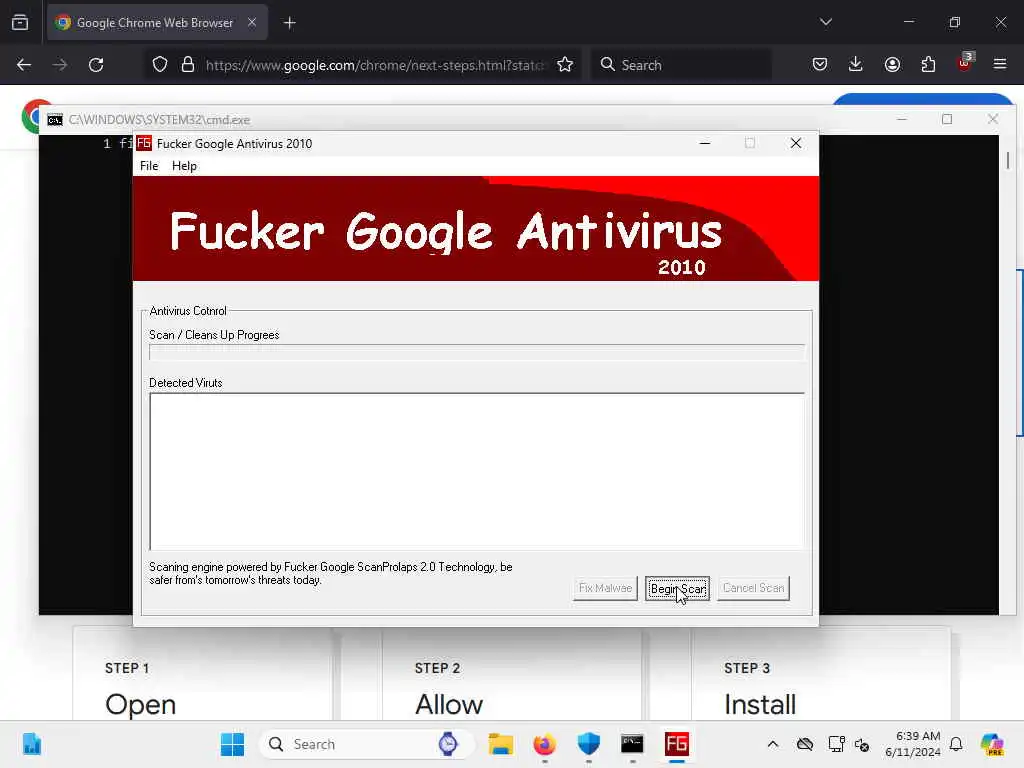Reload the current page

coord(96,65)
